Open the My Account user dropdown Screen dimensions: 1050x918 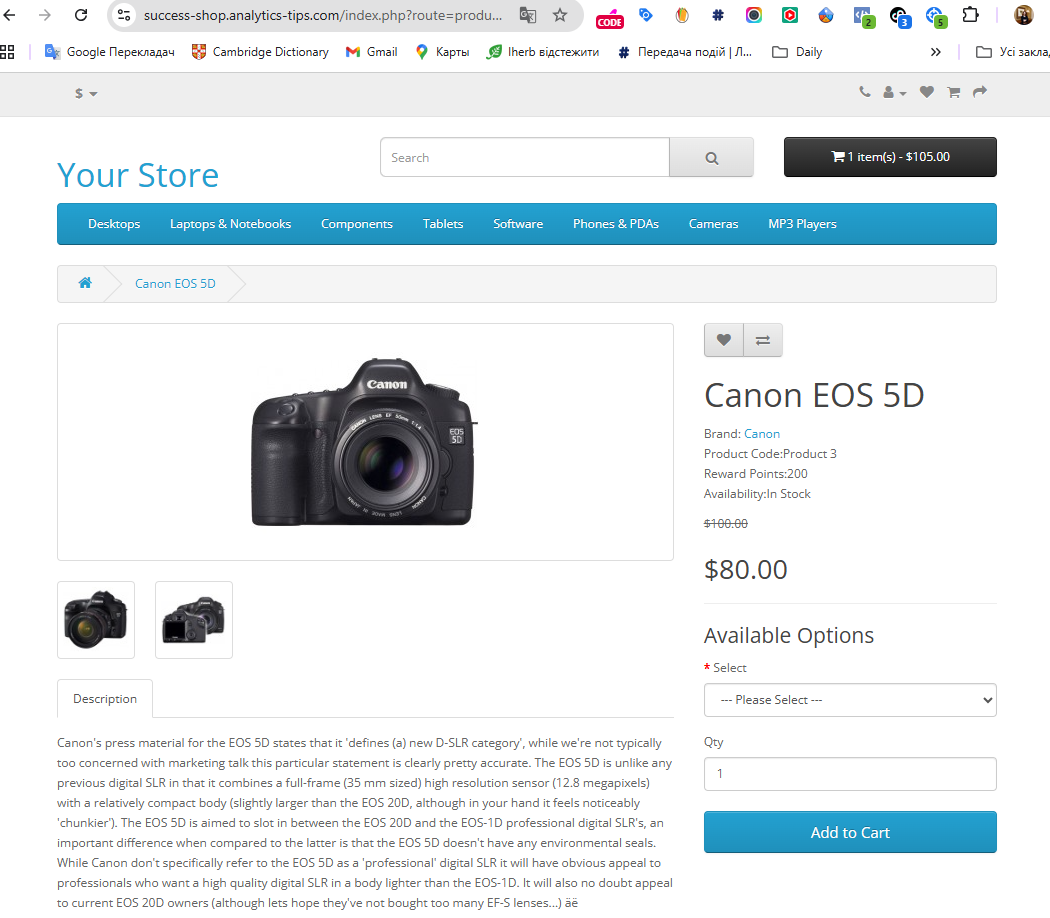894,92
